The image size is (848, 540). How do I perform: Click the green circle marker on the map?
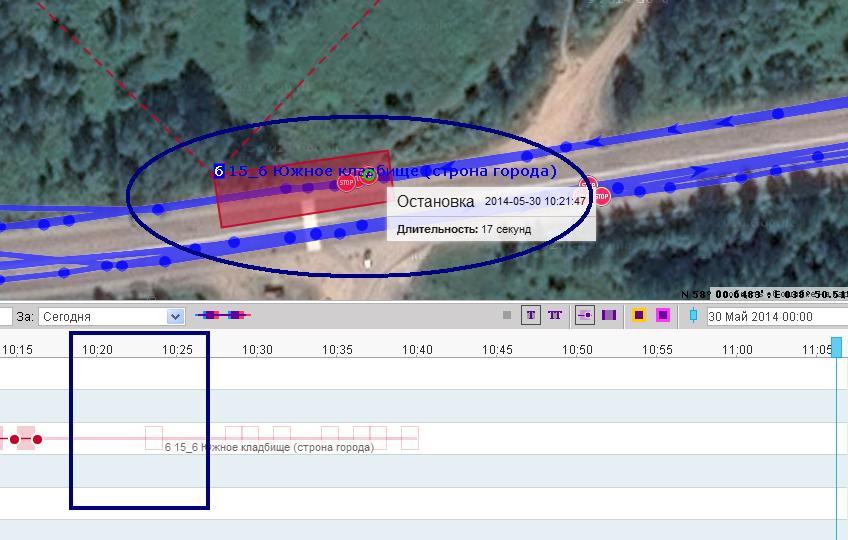tap(368, 177)
